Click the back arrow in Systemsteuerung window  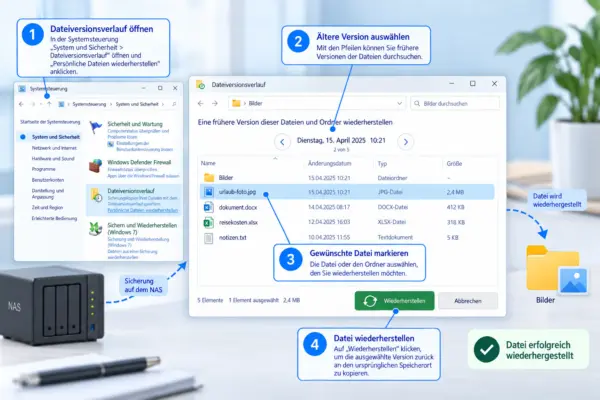coord(21,104)
